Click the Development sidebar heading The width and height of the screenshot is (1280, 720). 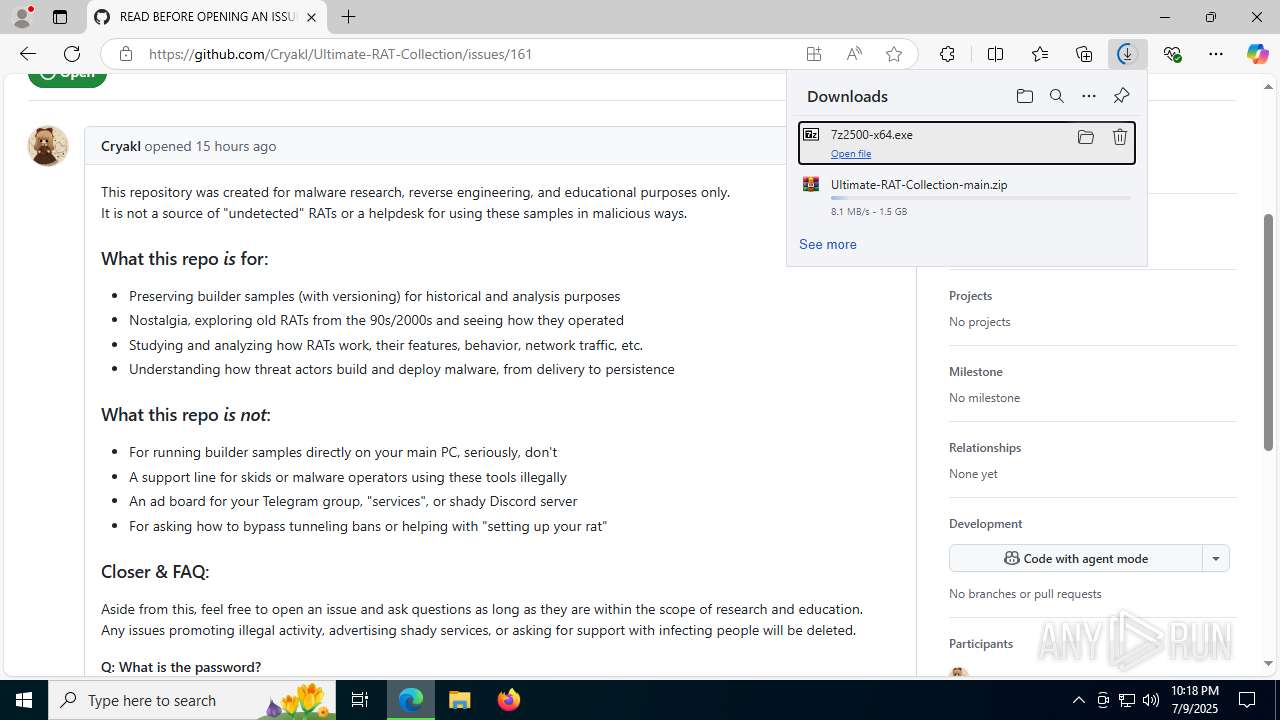pyautogui.click(x=986, y=524)
